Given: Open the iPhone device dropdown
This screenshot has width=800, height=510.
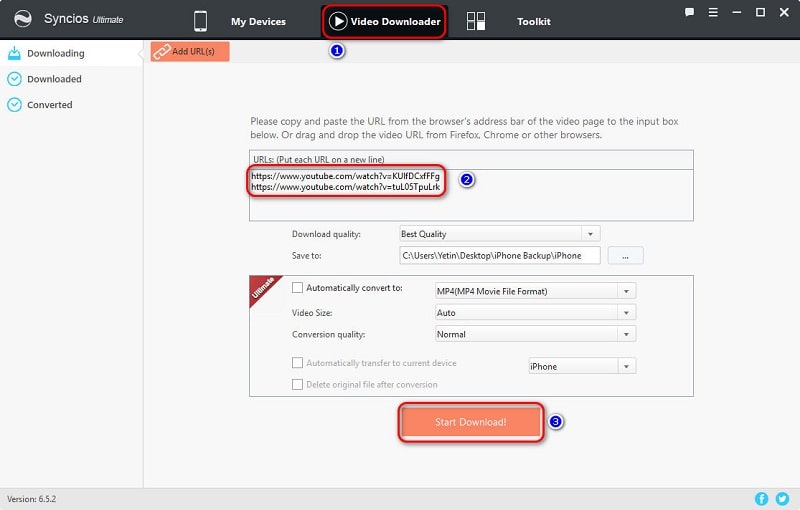Looking at the screenshot, I should [x=582, y=366].
